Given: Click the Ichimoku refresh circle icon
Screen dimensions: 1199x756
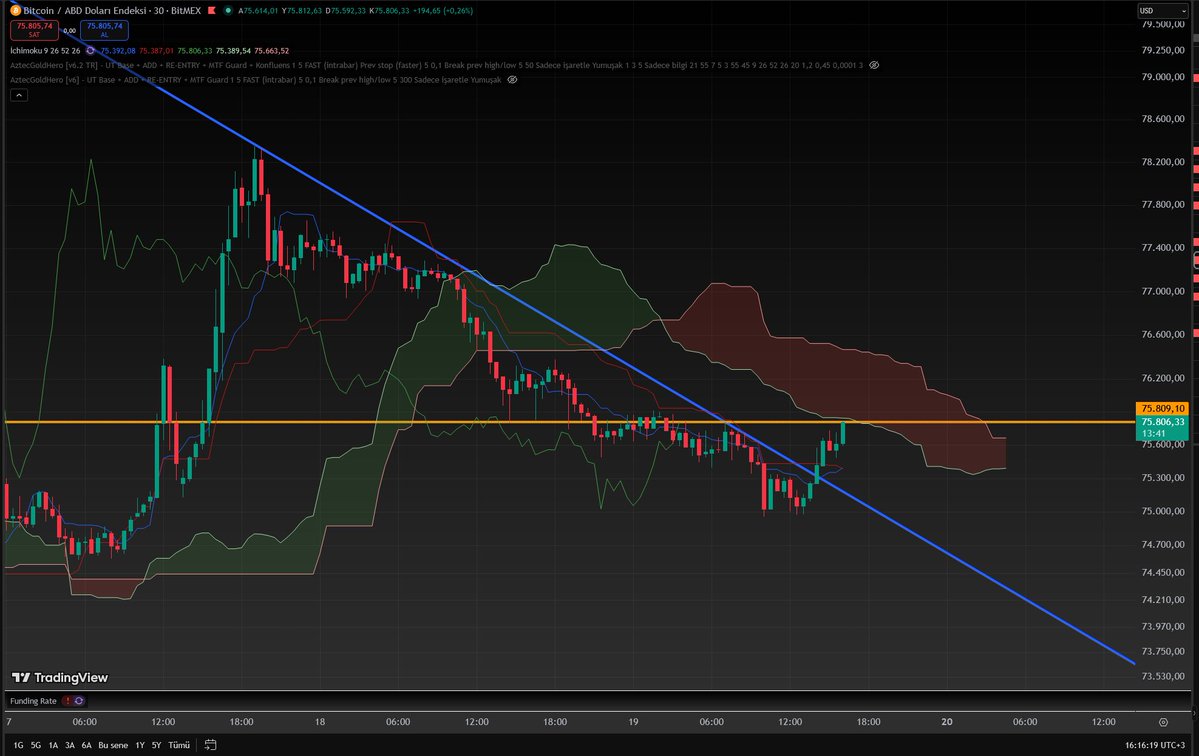Looking at the screenshot, I should pos(90,50).
